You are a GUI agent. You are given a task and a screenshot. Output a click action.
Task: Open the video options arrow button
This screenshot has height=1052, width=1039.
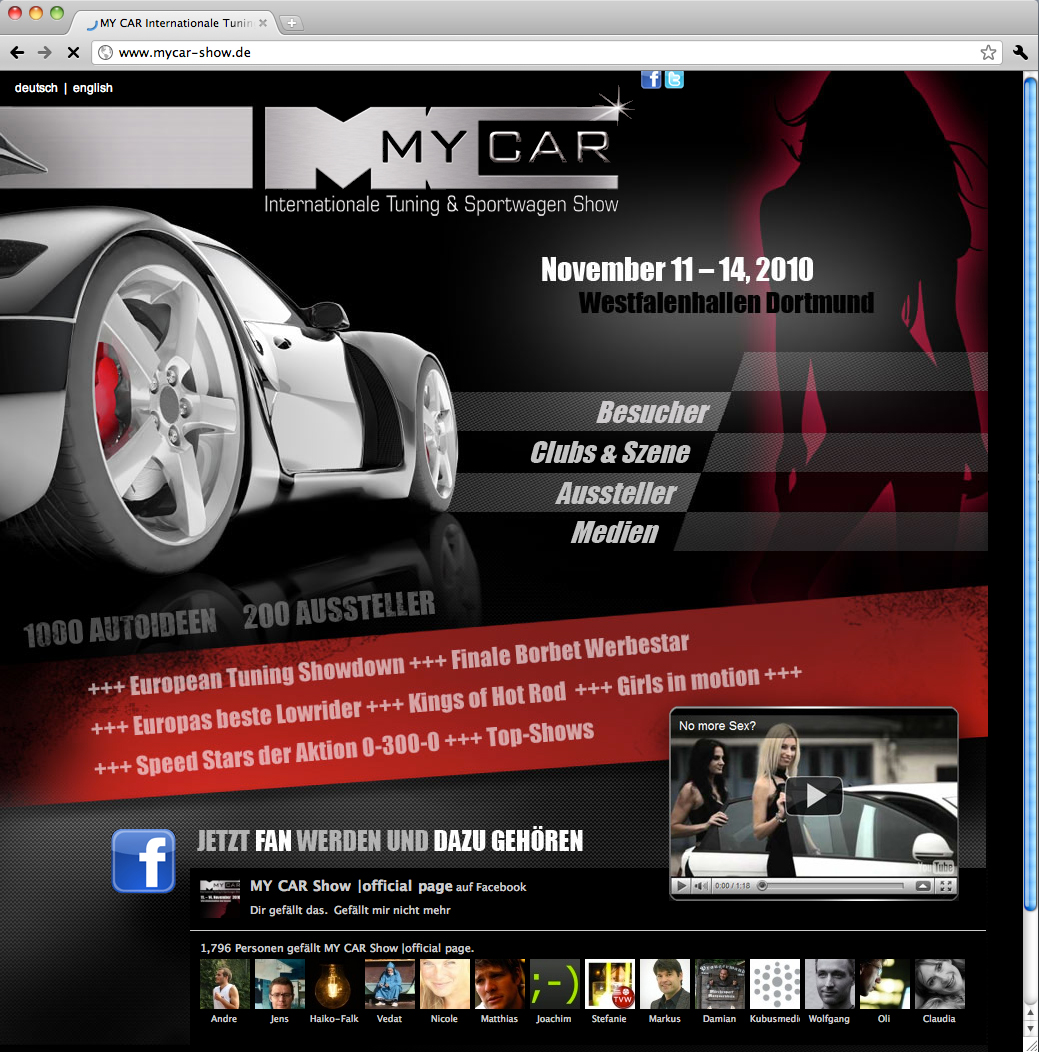(924, 886)
